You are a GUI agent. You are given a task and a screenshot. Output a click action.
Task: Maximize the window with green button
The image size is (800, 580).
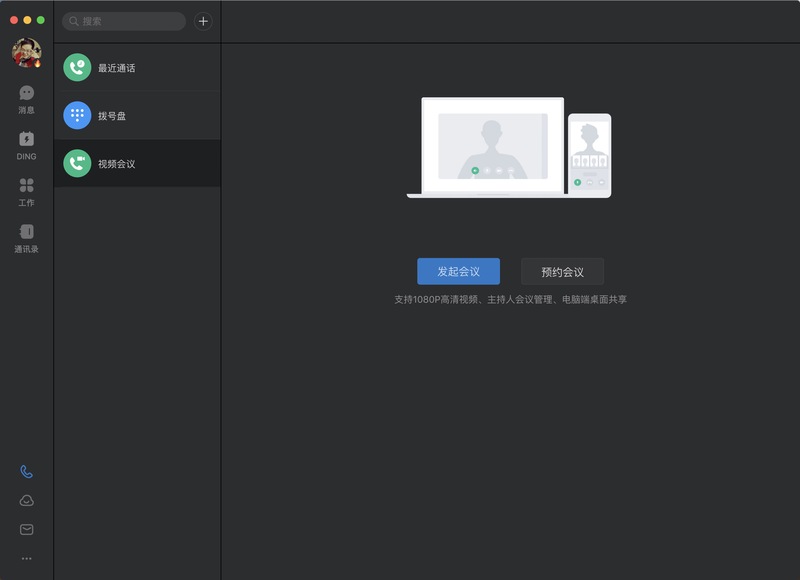point(41,20)
